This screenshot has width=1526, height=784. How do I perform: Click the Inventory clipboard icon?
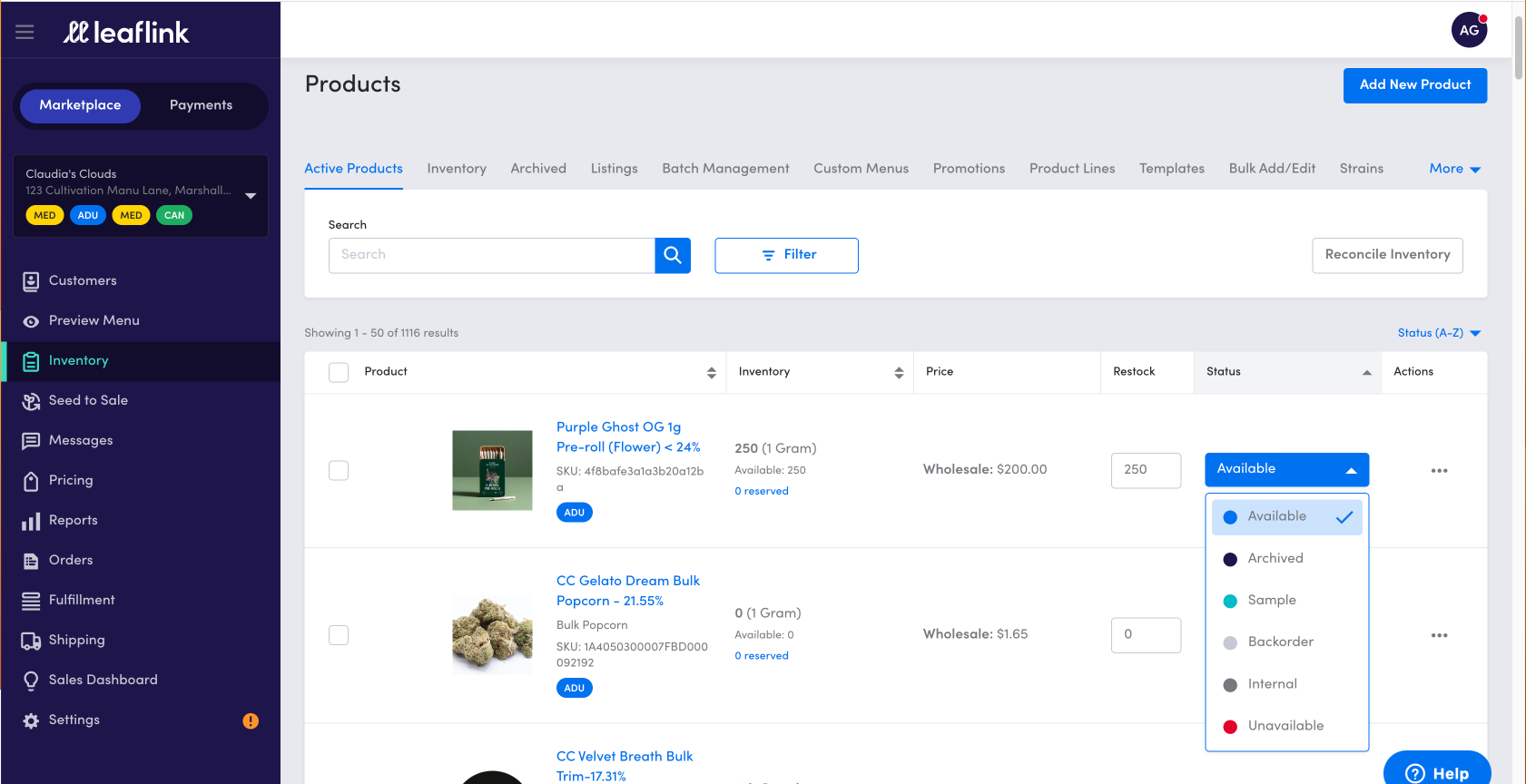[x=31, y=361]
